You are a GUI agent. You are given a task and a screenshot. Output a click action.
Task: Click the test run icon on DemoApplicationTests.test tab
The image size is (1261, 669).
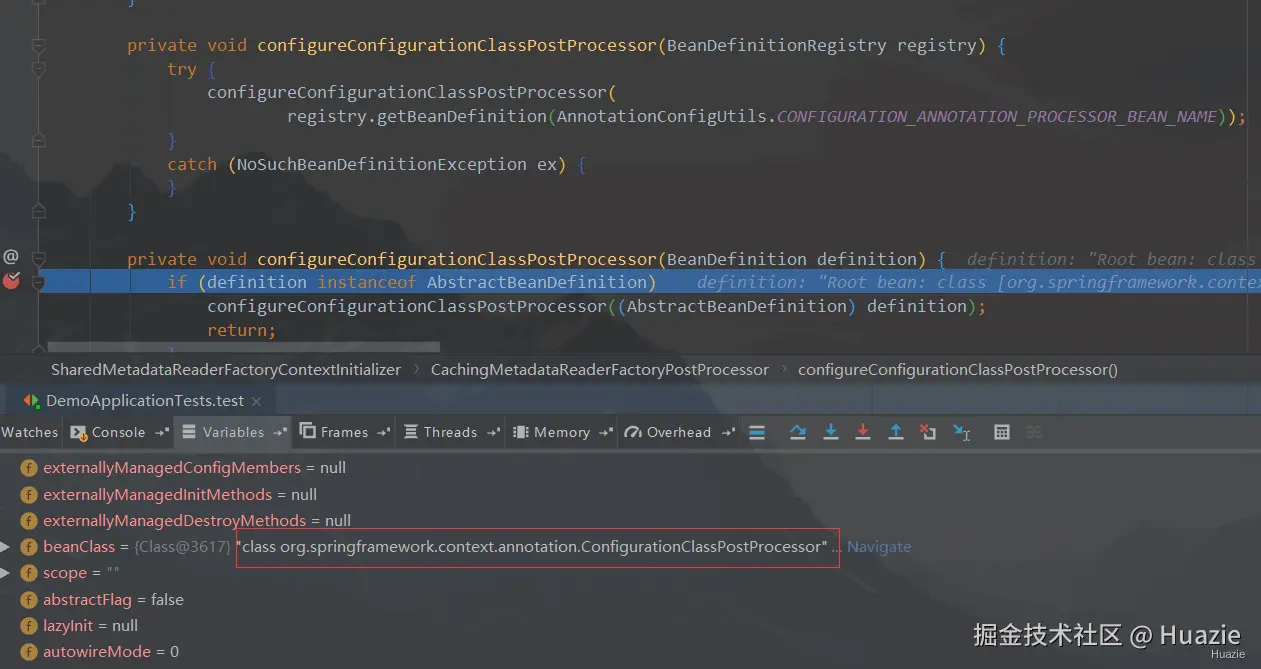(31, 400)
